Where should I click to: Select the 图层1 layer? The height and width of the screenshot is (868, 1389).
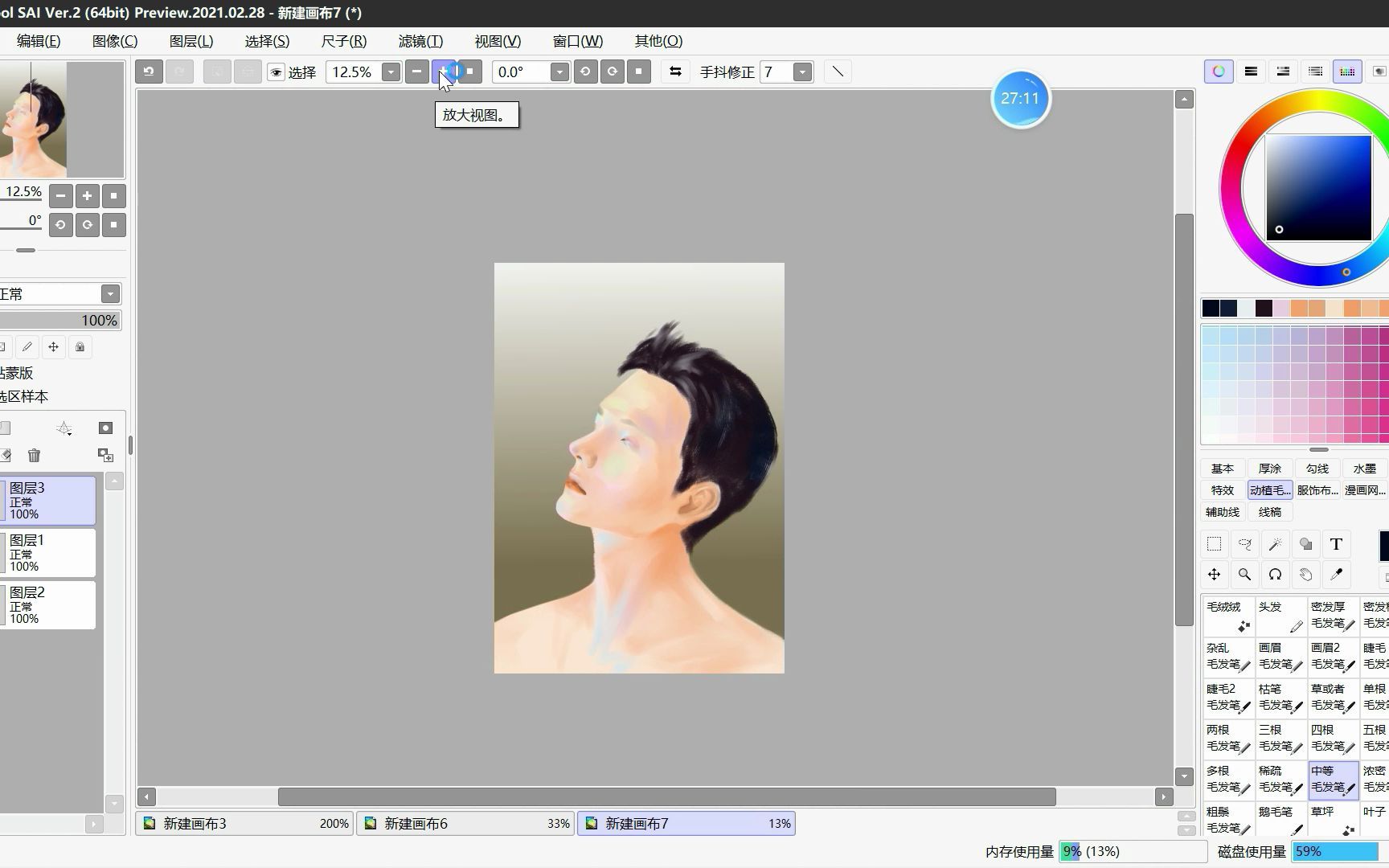tap(48, 553)
